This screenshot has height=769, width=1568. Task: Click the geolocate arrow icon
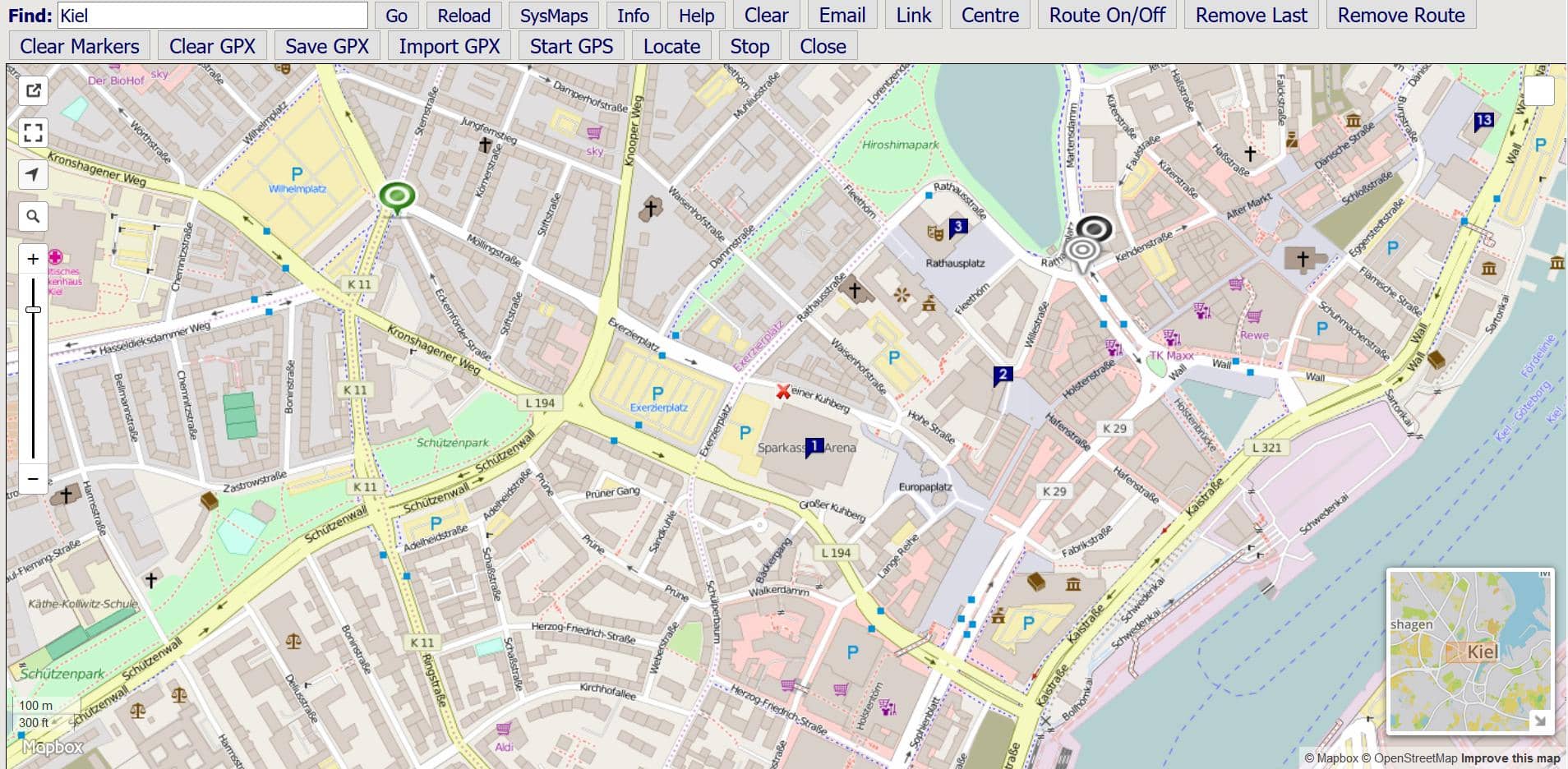click(x=33, y=174)
